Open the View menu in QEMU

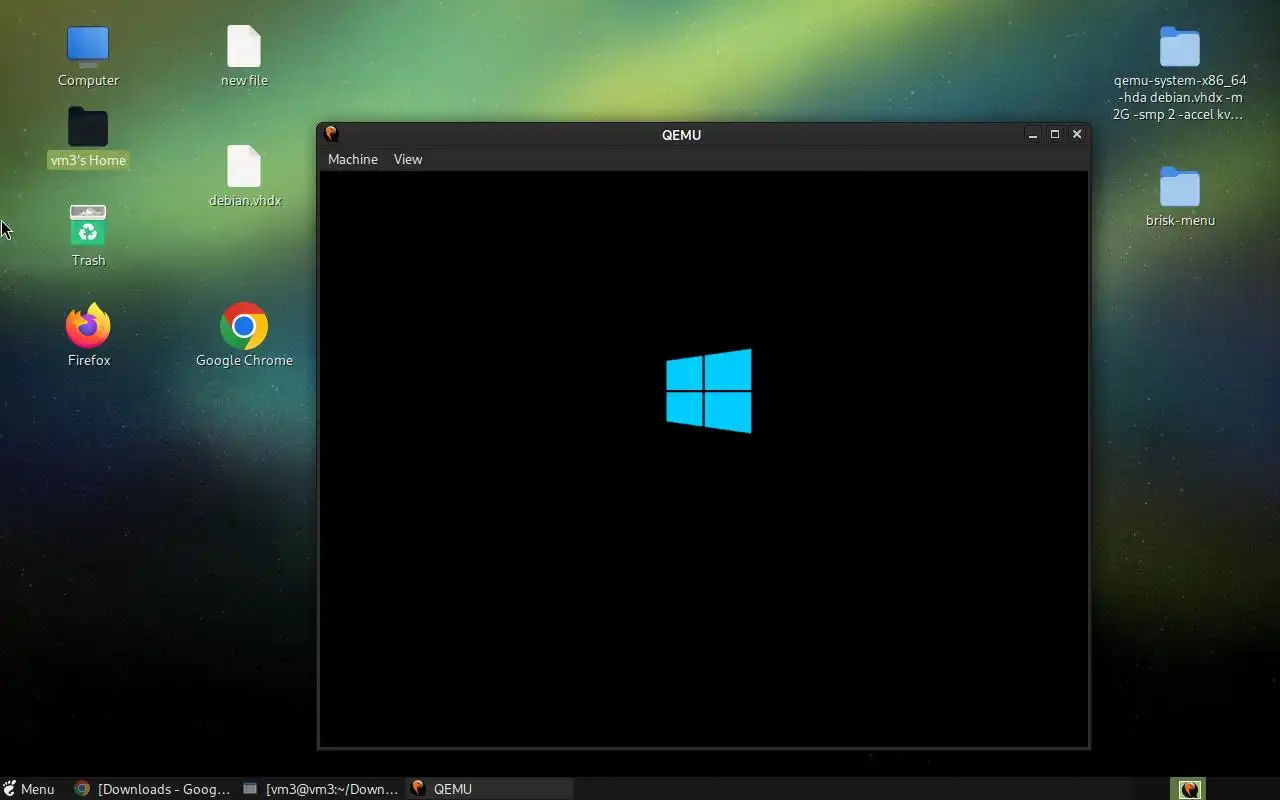(x=408, y=159)
